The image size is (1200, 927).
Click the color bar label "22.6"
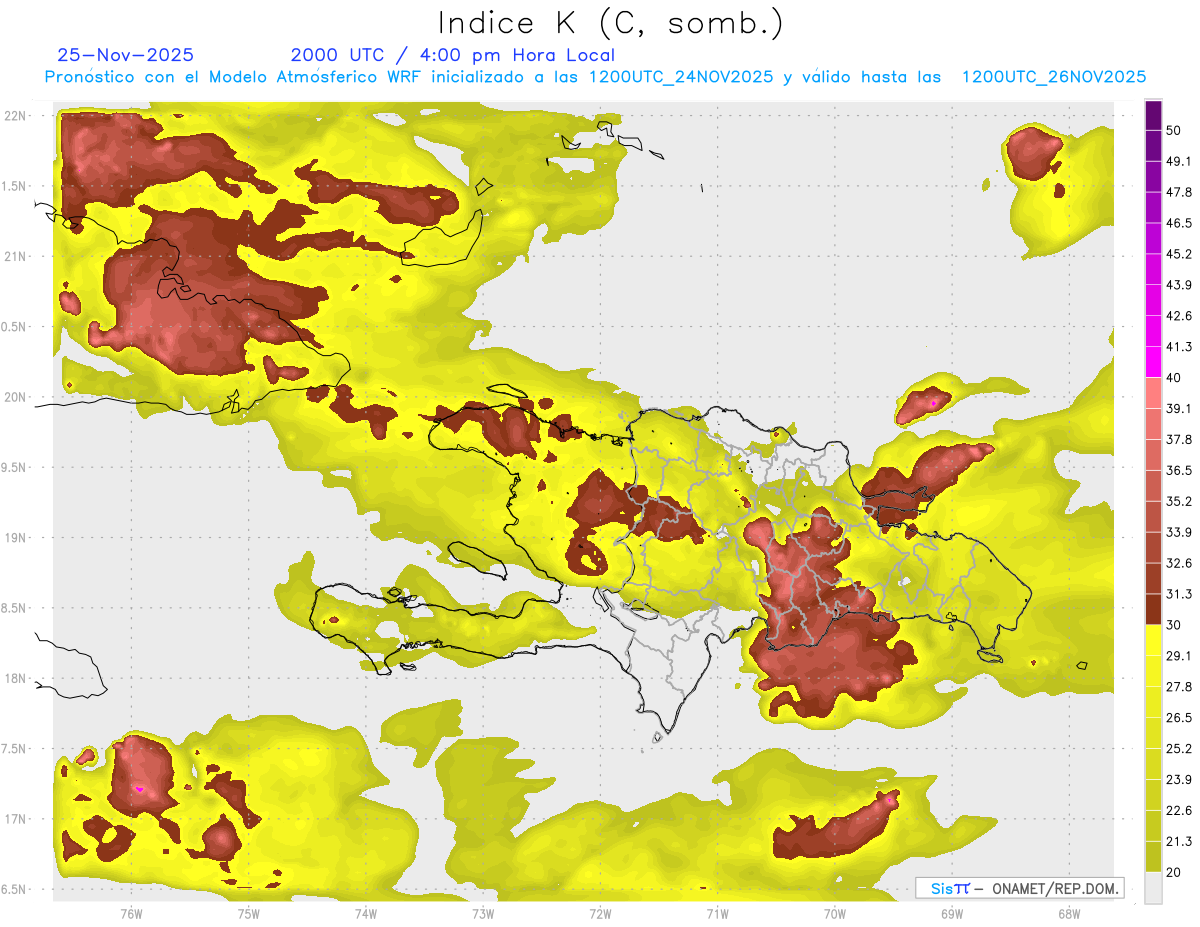tap(1179, 811)
